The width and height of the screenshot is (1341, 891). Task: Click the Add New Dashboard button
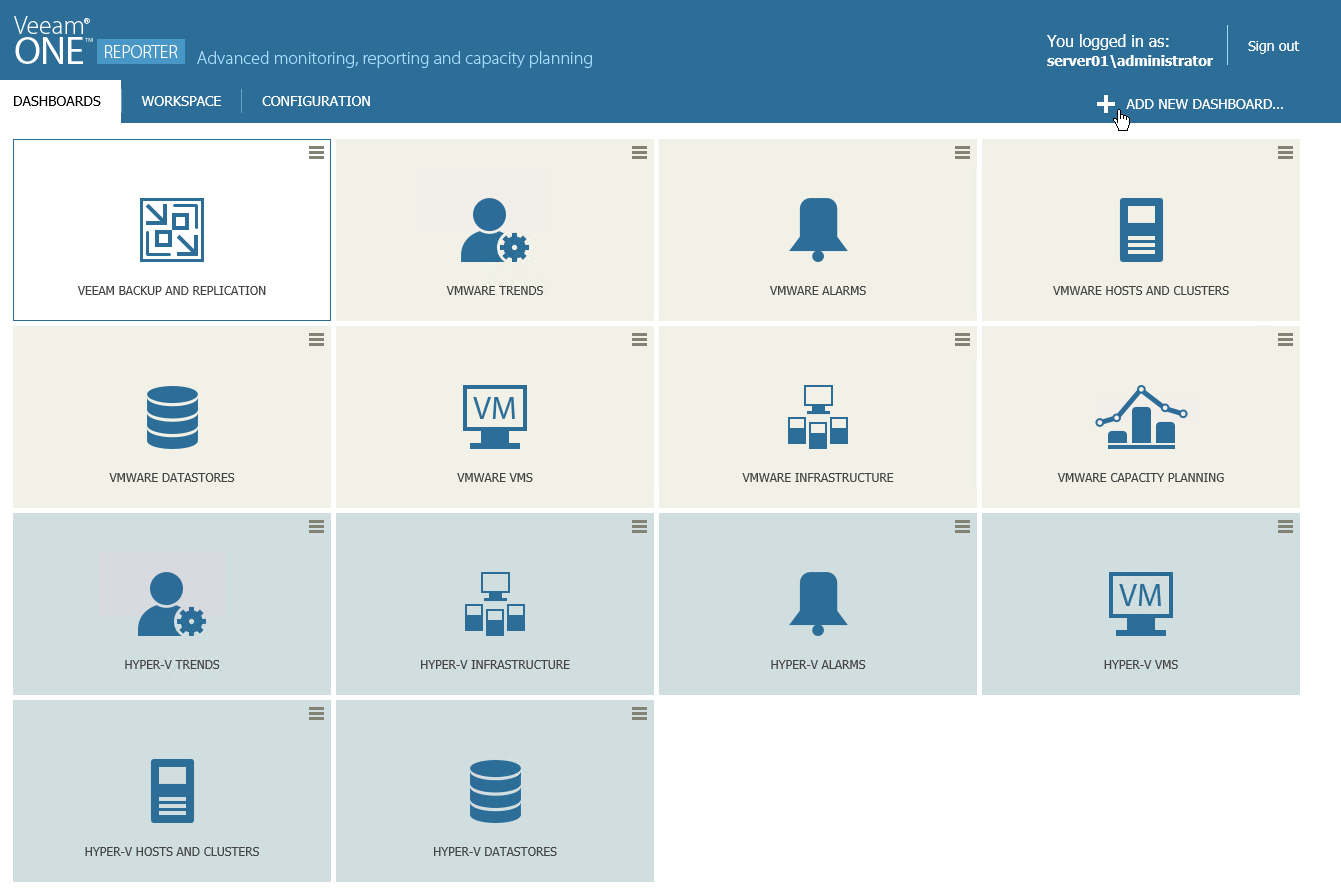coord(1190,104)
